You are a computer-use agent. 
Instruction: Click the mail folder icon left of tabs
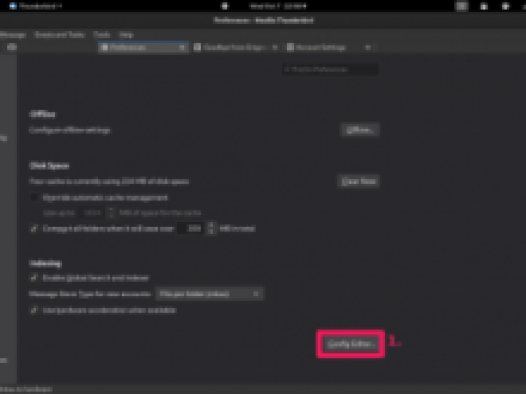tap(12, 47)
